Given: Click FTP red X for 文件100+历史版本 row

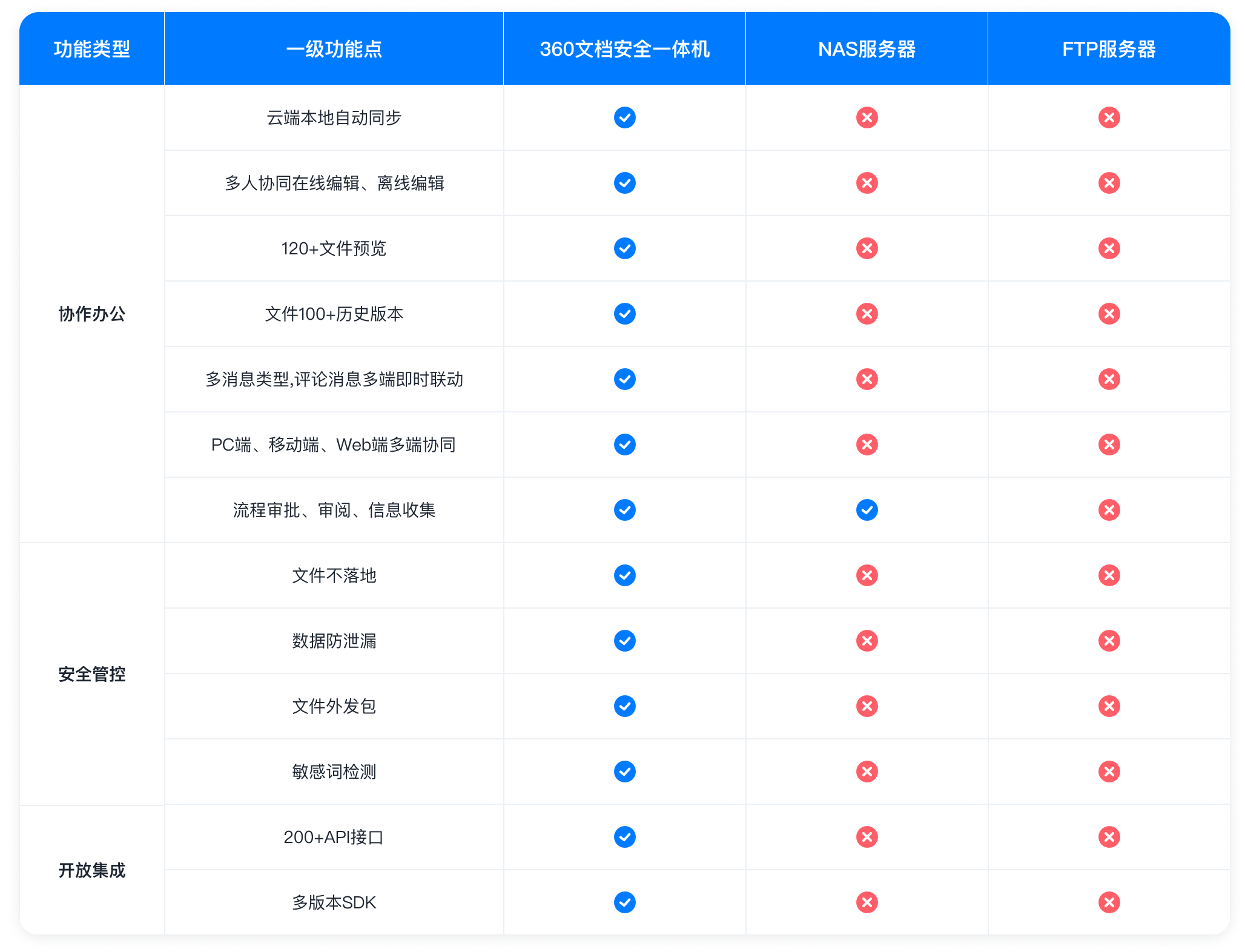Looking at the screenshot, I should click(x=1109, y=314).
